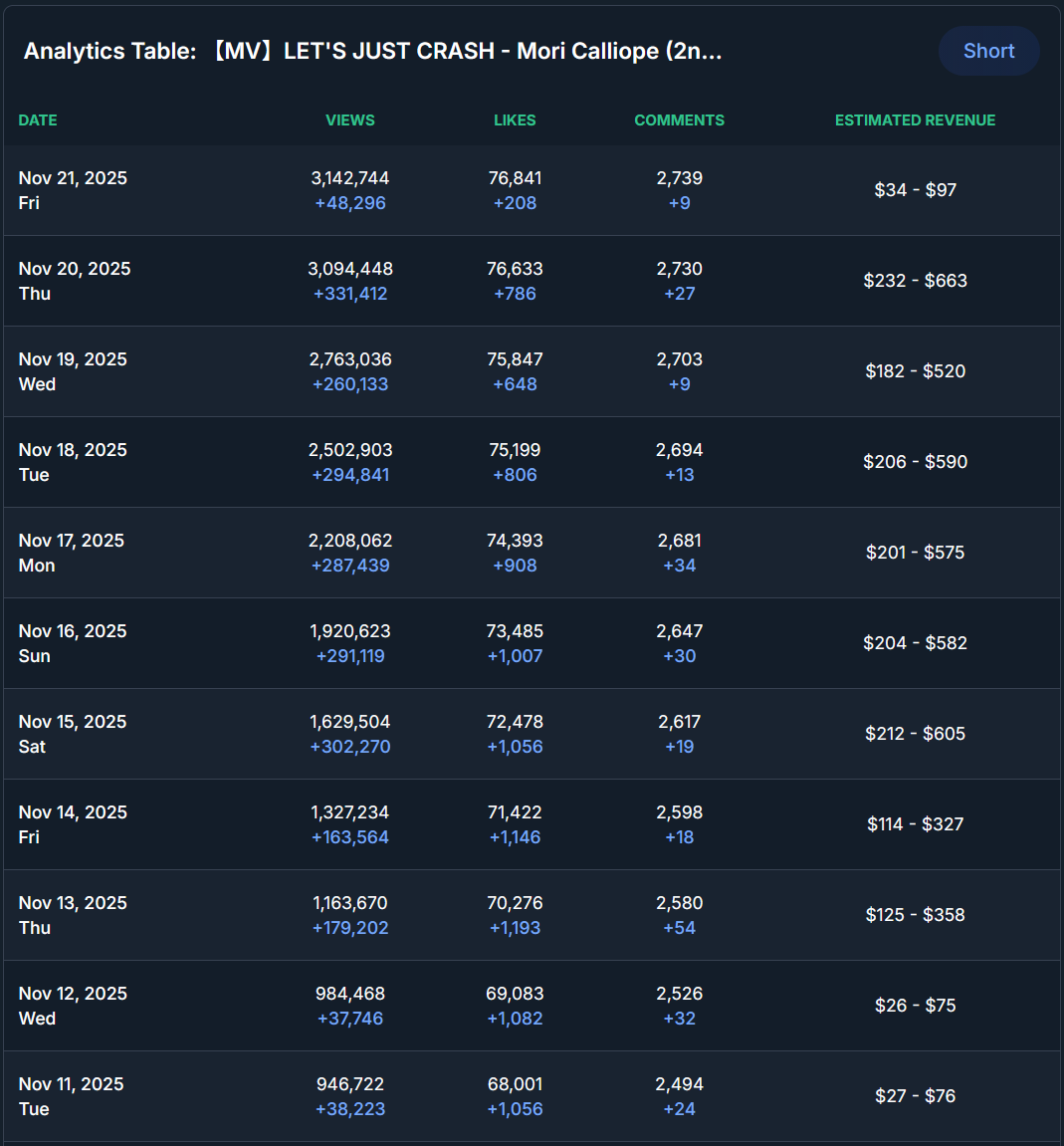Image resolution: width=1064 pixels, height=1146 pixels.
Task: Click likes total 68,001
Action: 515,1084
